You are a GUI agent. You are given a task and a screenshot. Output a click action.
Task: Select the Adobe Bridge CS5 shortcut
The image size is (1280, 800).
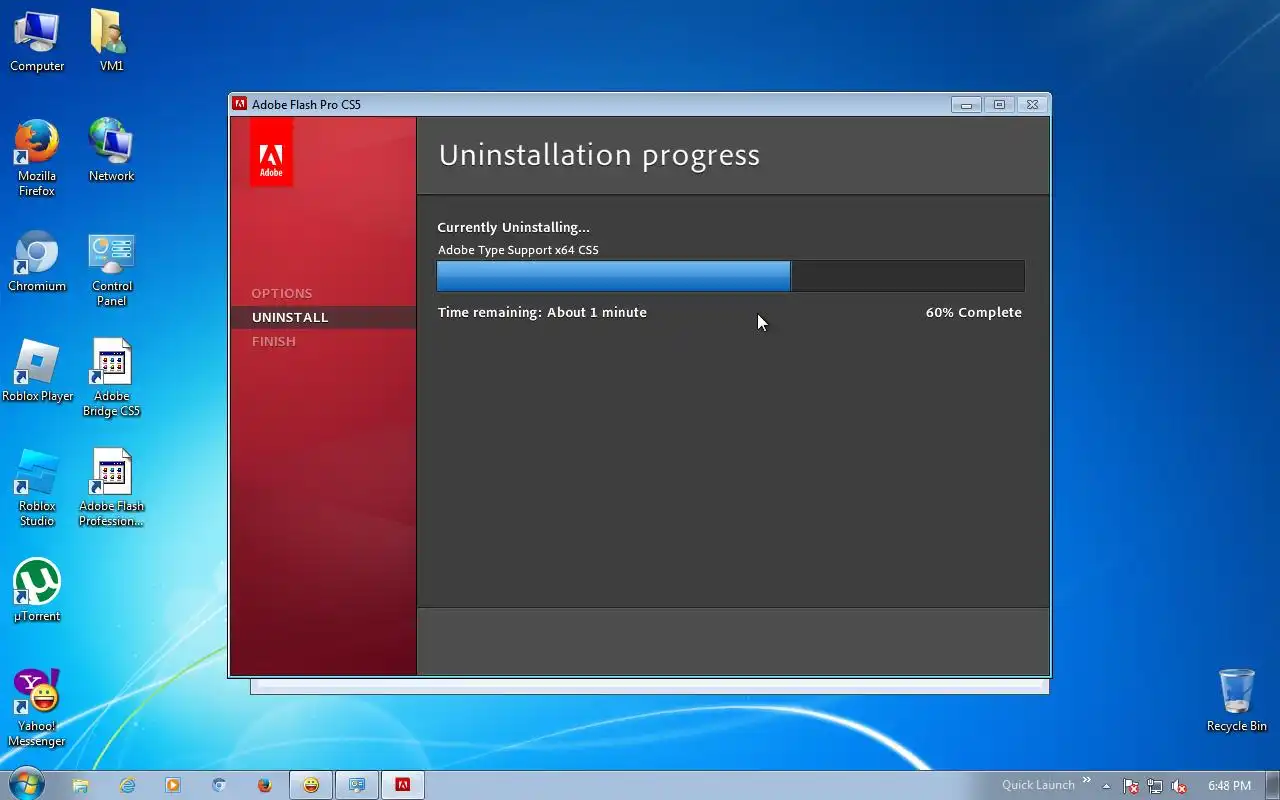coord(111,378)
